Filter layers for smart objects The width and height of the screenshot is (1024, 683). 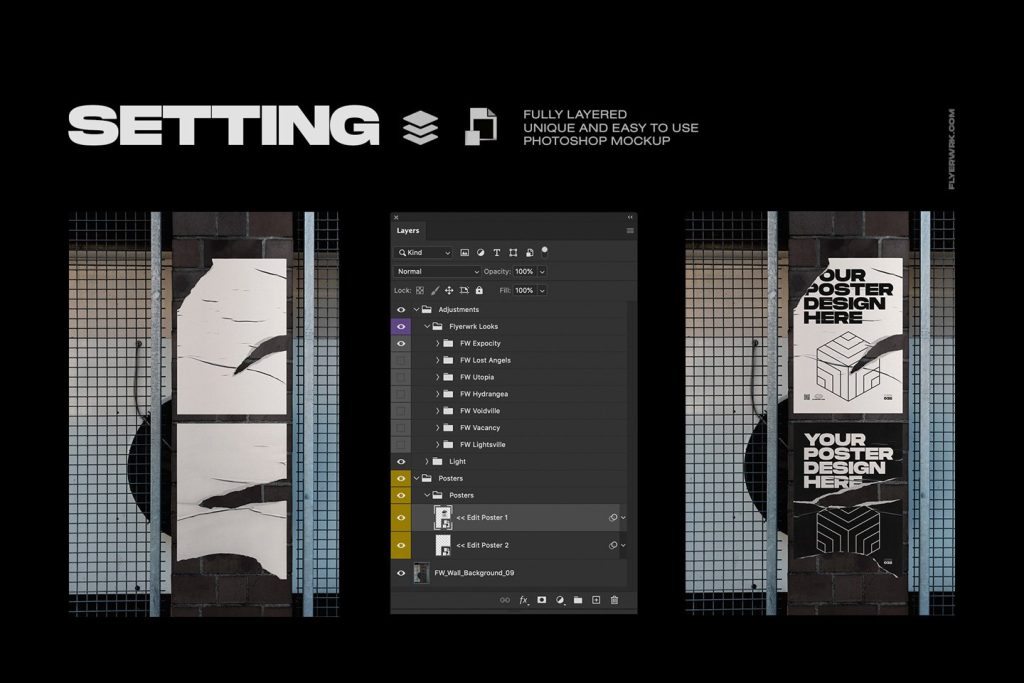(x=530, y=253)
